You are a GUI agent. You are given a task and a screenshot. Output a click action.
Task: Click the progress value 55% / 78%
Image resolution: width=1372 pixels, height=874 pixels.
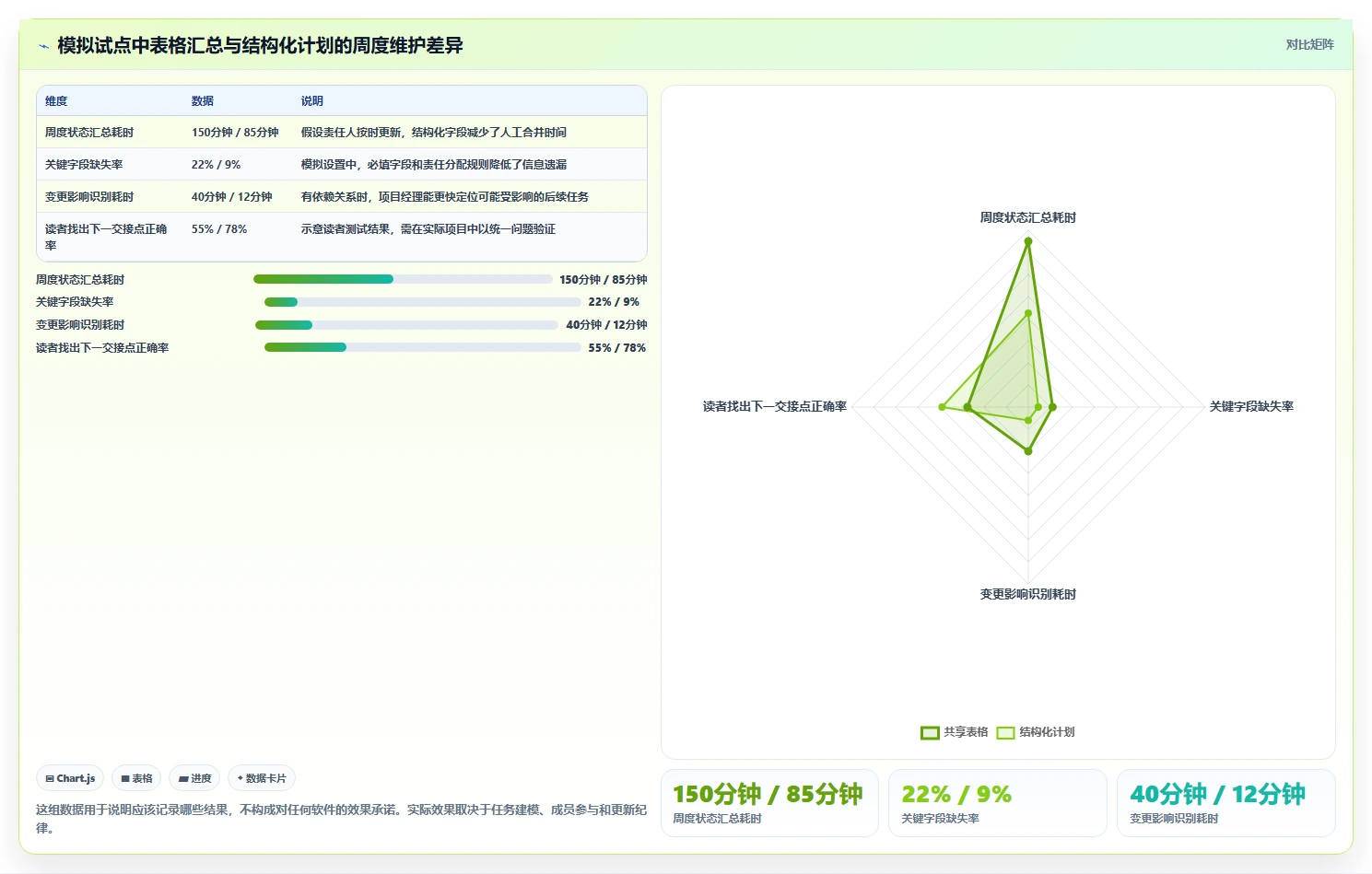[x=617, y=348]
